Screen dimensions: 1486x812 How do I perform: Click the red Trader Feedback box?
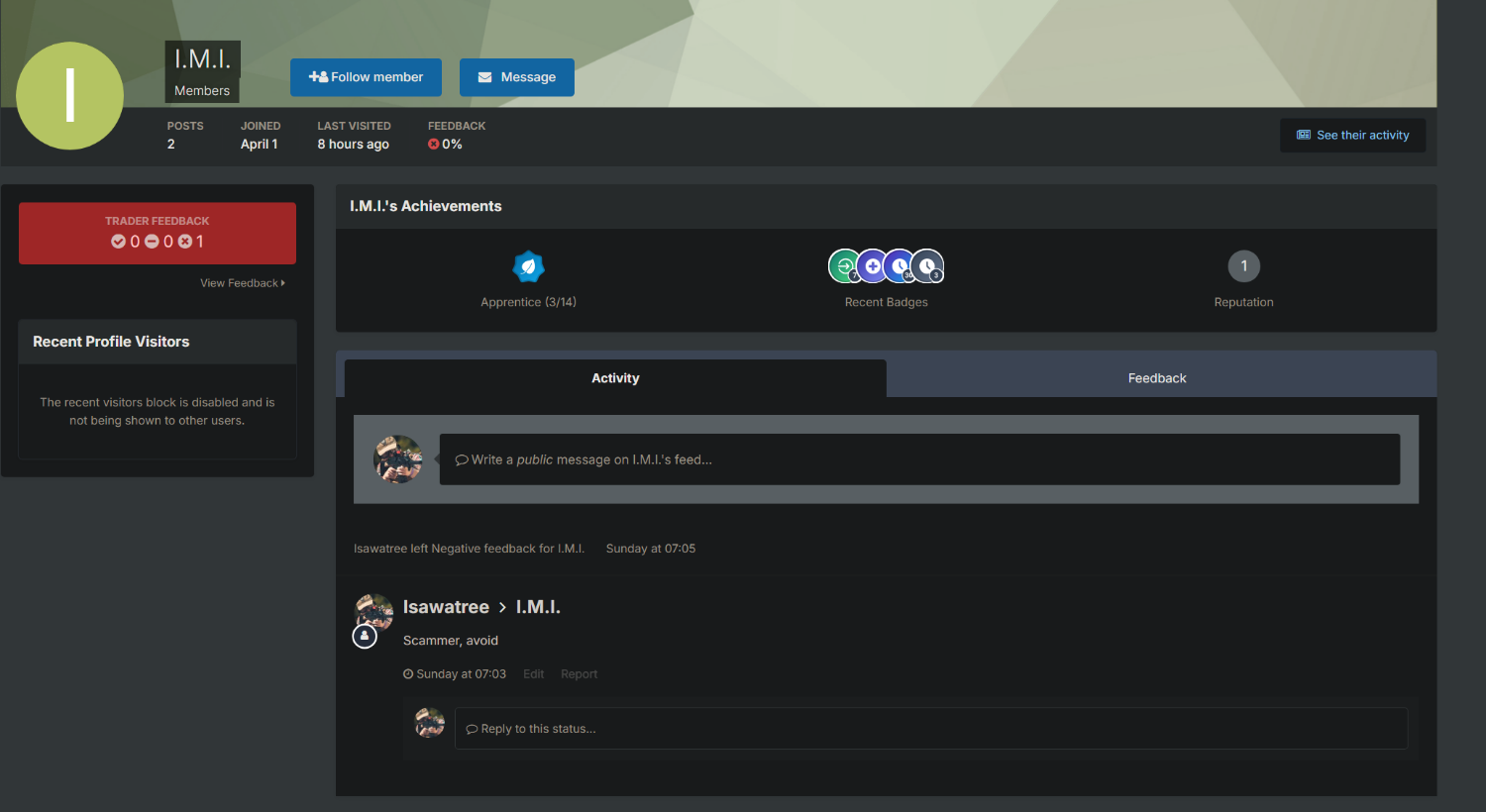tap(158, 233)
